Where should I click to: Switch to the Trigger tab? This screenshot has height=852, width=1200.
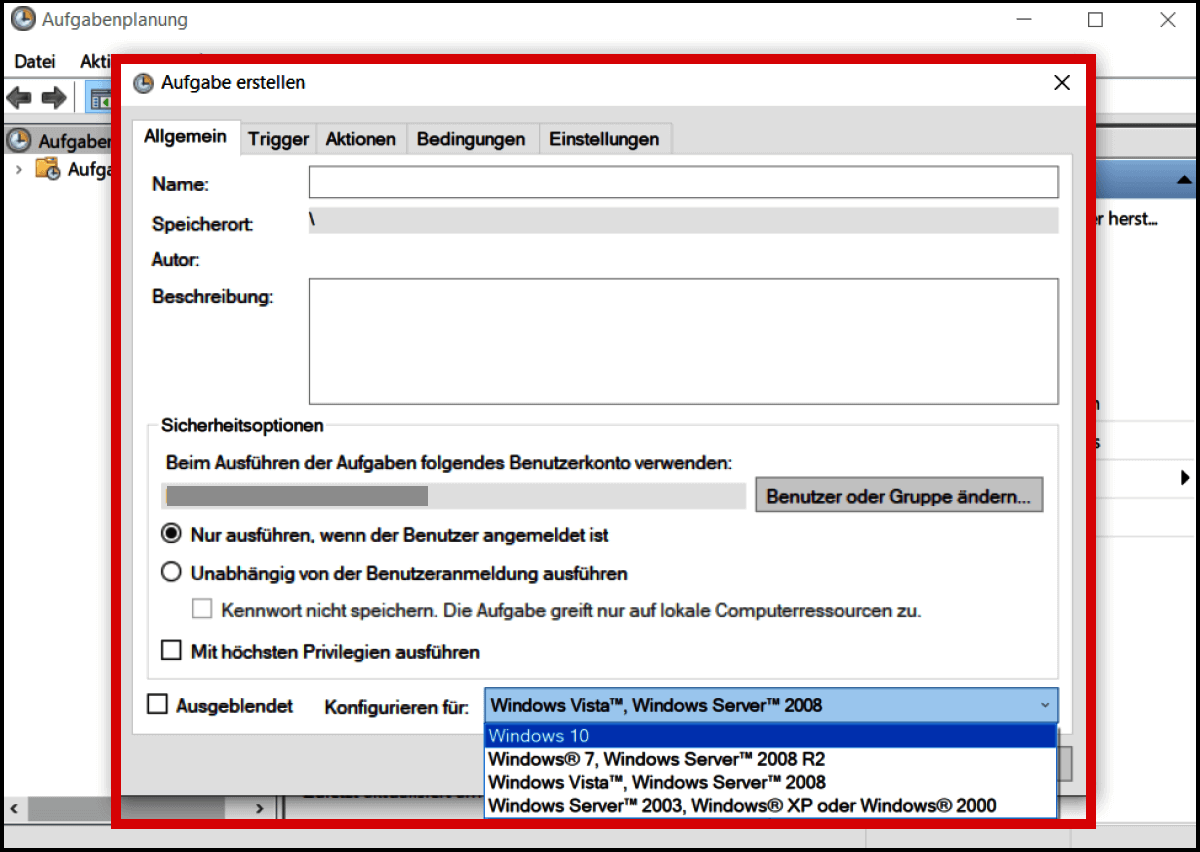click(278, 139)
